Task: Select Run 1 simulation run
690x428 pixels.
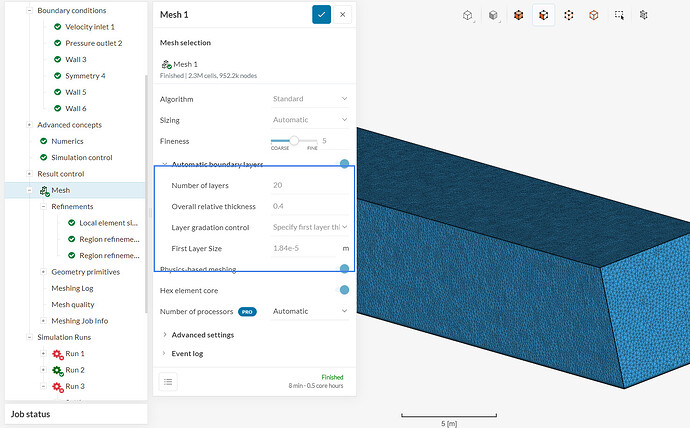Action: tap(75, 354)
